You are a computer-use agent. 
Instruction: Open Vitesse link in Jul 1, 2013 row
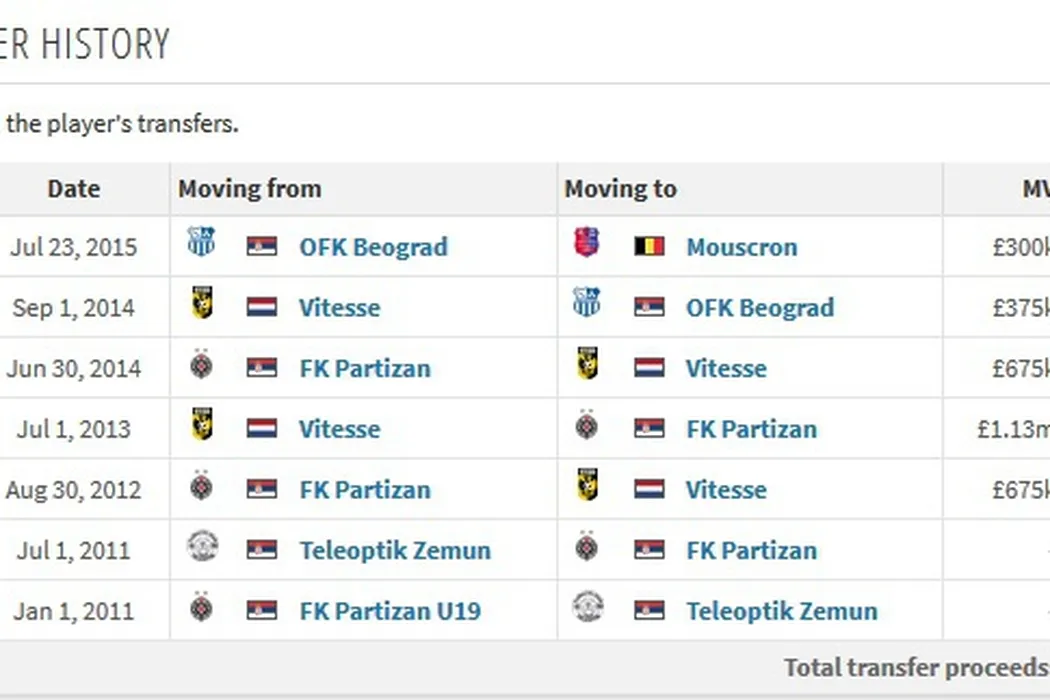339,429
